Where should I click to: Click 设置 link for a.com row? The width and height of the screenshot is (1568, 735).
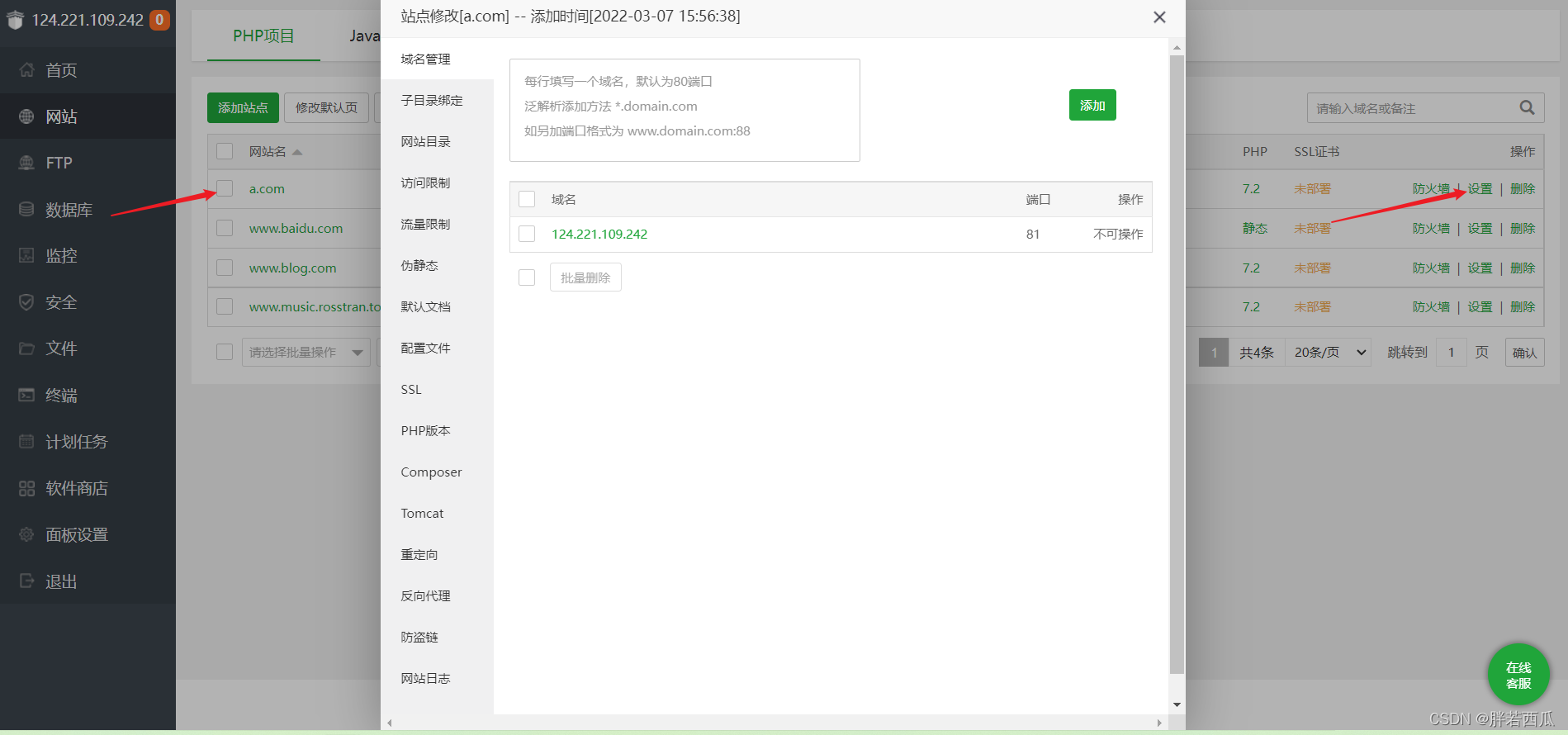(x=1480, y=188)
